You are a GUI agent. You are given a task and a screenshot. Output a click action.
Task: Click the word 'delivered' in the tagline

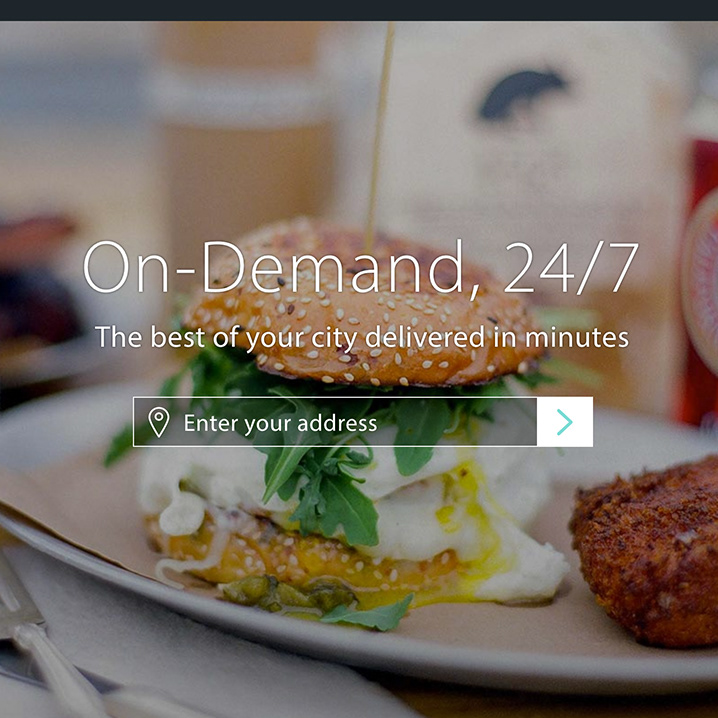(425, 337)
